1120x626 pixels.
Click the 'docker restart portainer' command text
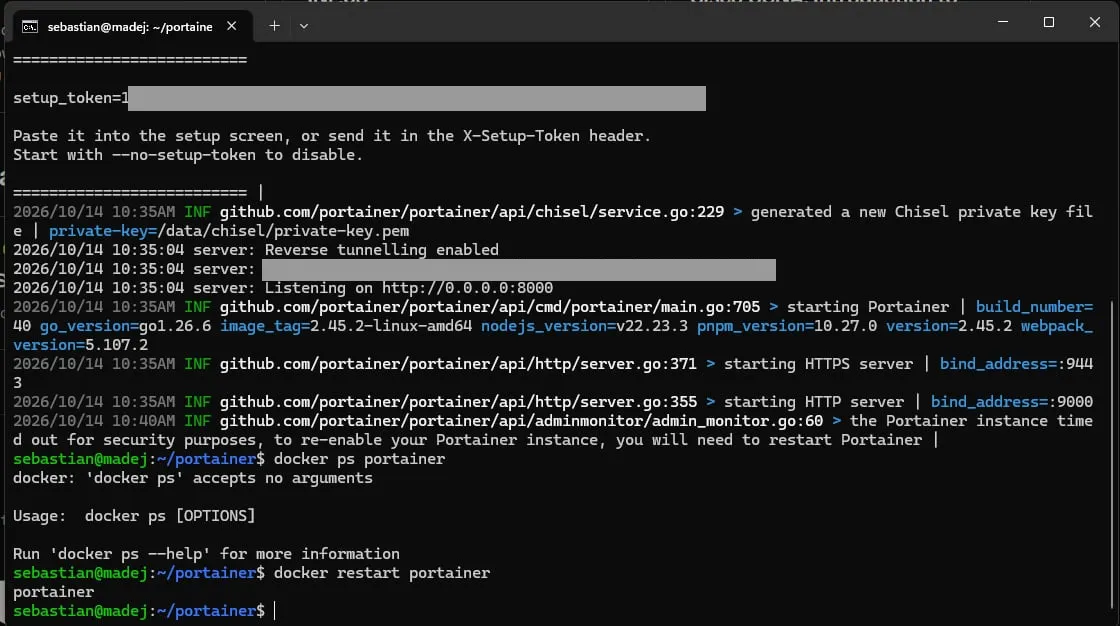[381, 573]
